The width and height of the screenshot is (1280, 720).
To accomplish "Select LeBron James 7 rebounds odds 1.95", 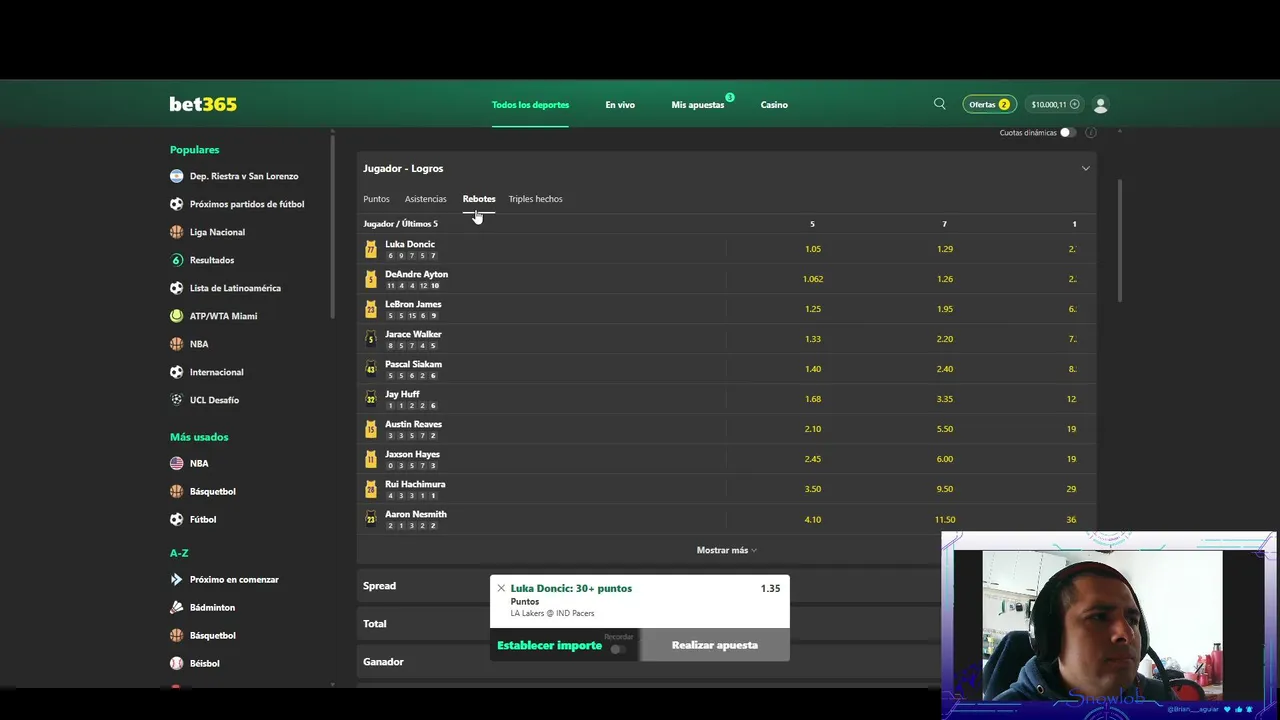I will pyautogui.click(x=945, y=309).
